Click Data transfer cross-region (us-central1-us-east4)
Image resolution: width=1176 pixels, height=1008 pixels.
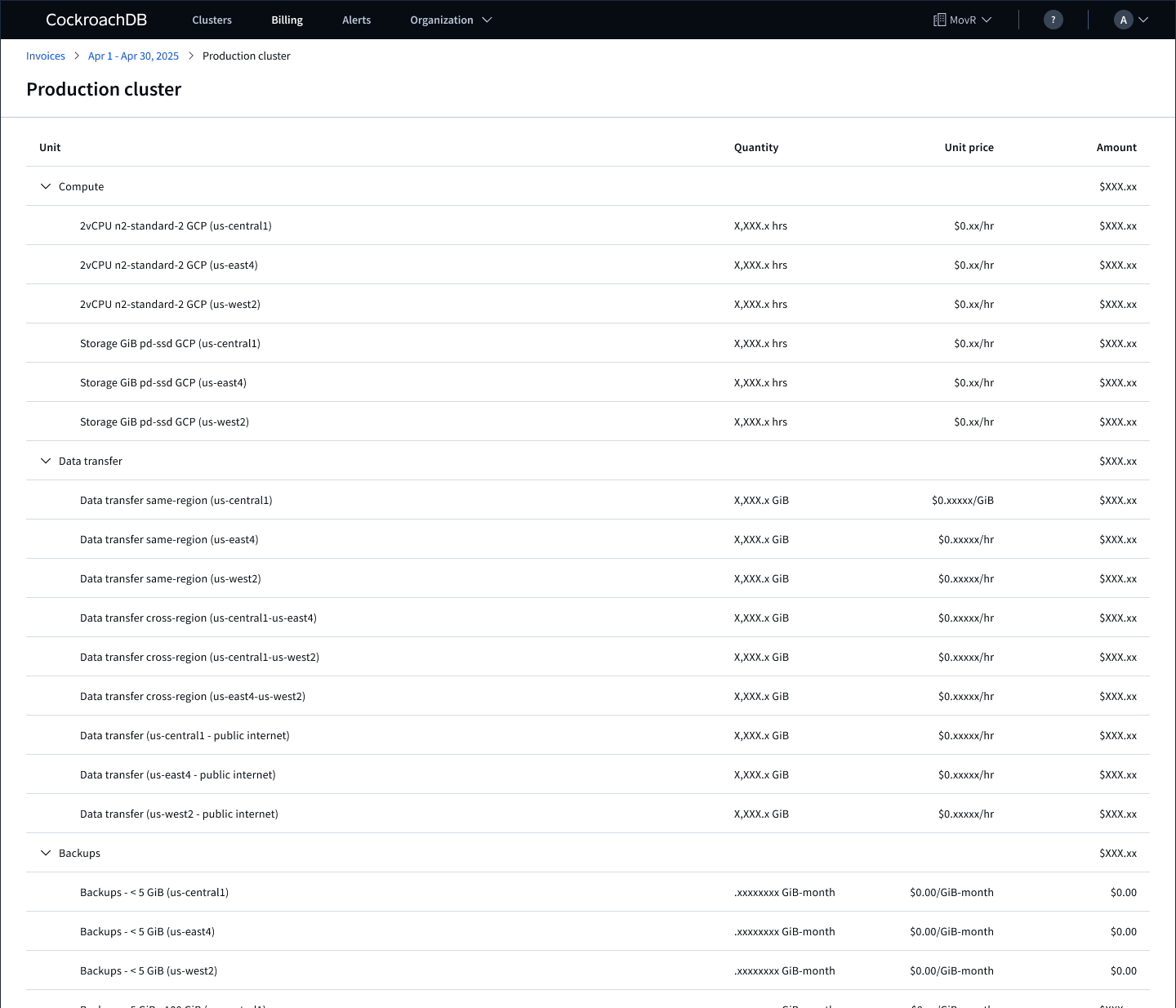pyautogui.click(x=198, y=618)
